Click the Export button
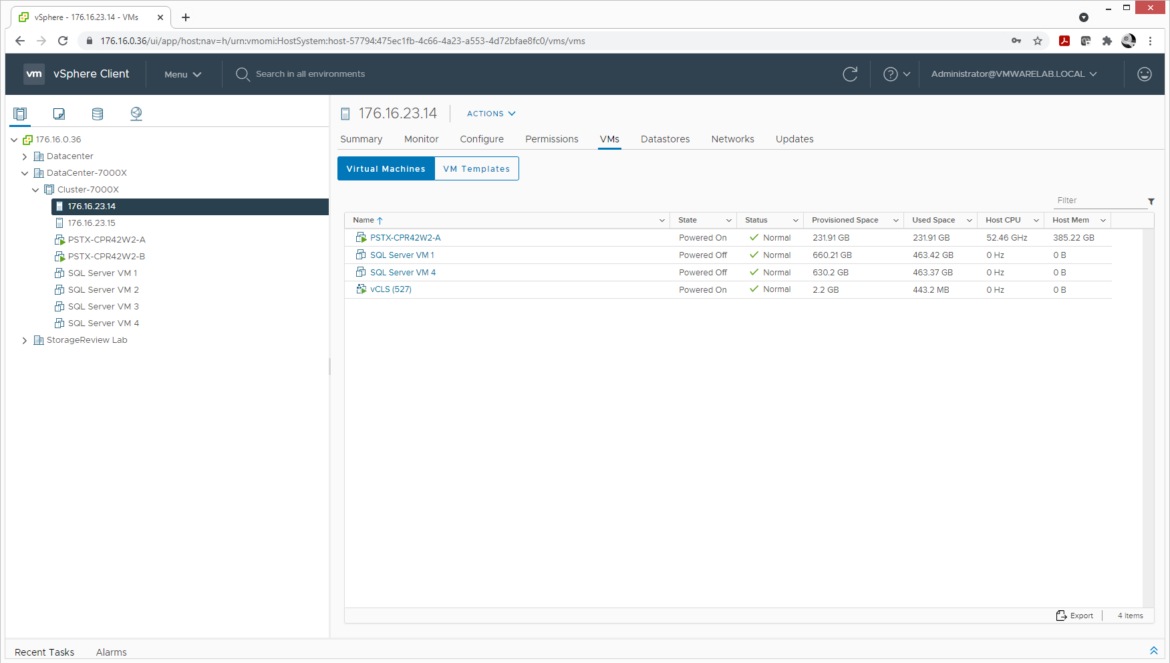The image size is (1170, 663). click(x=1074, y=615)
